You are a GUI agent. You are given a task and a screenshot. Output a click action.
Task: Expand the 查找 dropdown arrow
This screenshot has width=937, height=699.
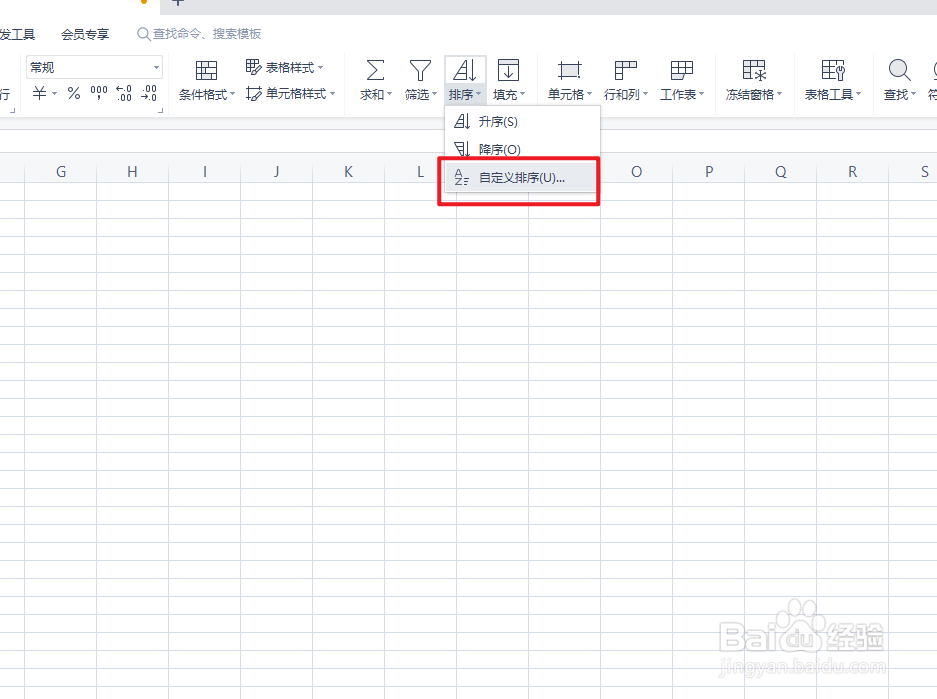tap(914, 94)
